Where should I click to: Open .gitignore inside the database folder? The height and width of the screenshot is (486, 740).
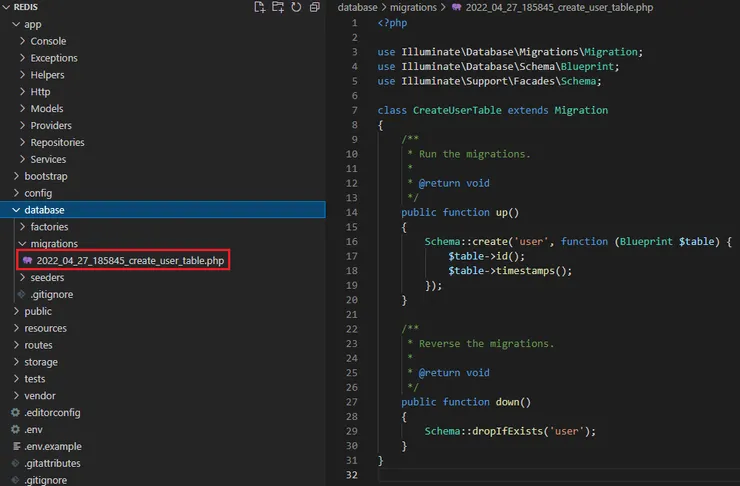(x=51, y=294)
